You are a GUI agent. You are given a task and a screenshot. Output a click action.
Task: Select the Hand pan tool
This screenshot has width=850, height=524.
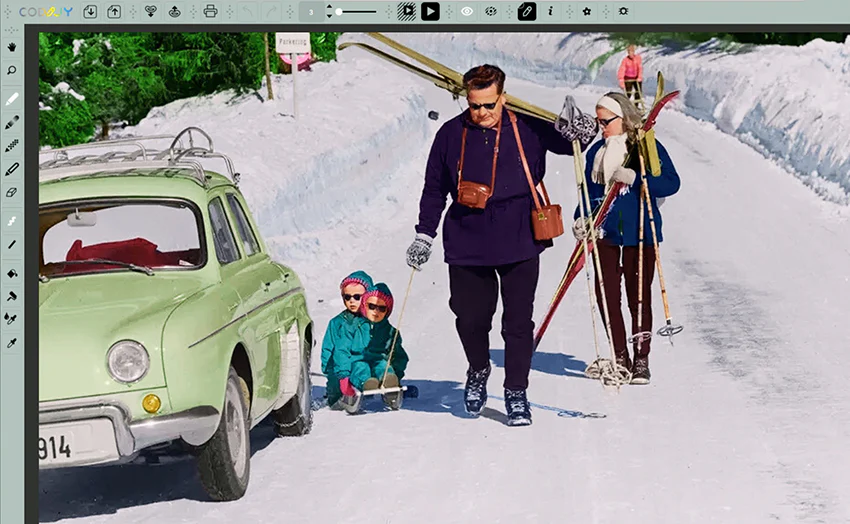pos(11,47)
